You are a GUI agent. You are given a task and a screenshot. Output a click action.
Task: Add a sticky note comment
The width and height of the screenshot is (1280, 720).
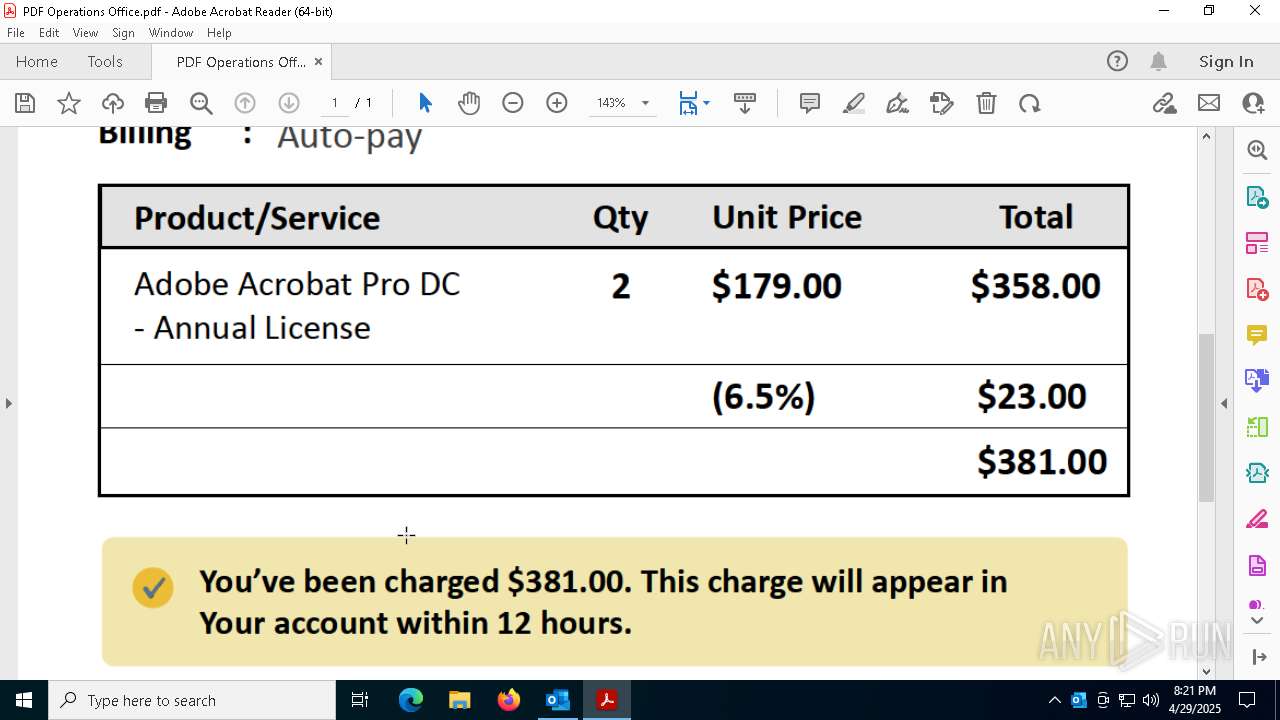point(810,103)
